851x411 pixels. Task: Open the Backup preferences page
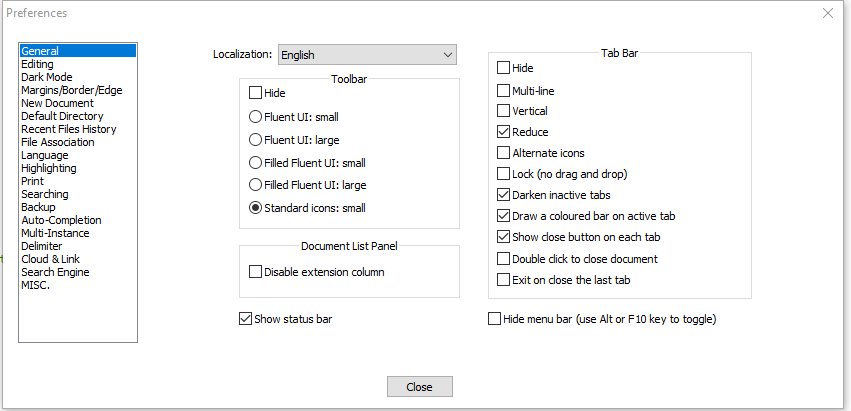tap(40, 207)
